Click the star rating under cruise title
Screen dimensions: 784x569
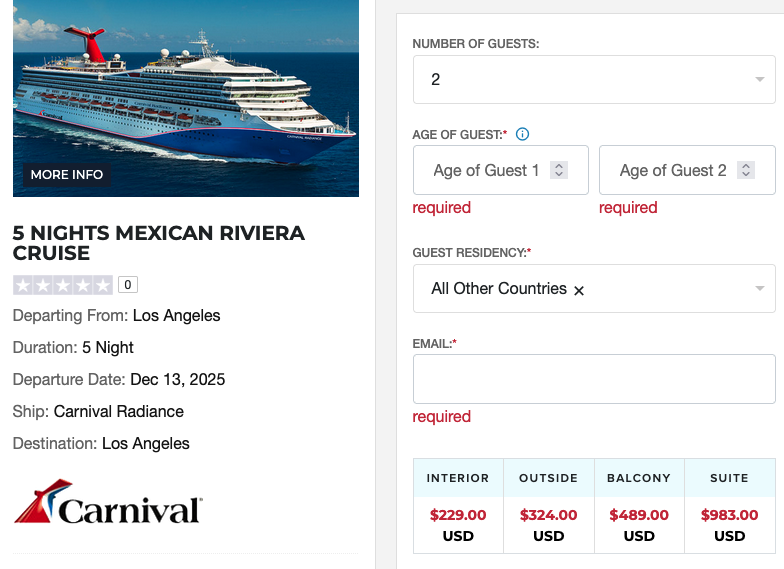pos(63,285)
